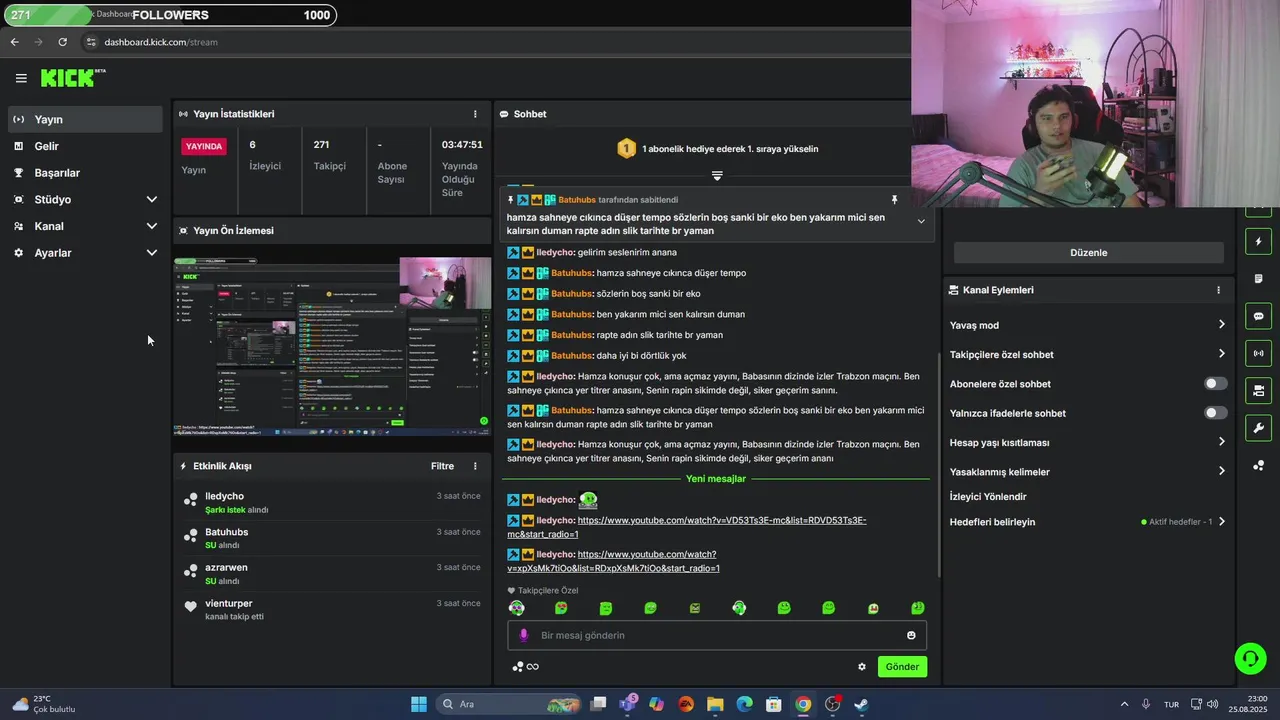Click the lightning bolt sidebar icon

[1258, 241]
